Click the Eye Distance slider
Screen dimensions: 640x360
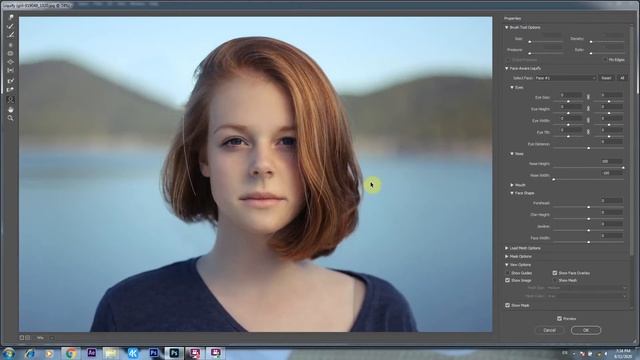(588, 148)
